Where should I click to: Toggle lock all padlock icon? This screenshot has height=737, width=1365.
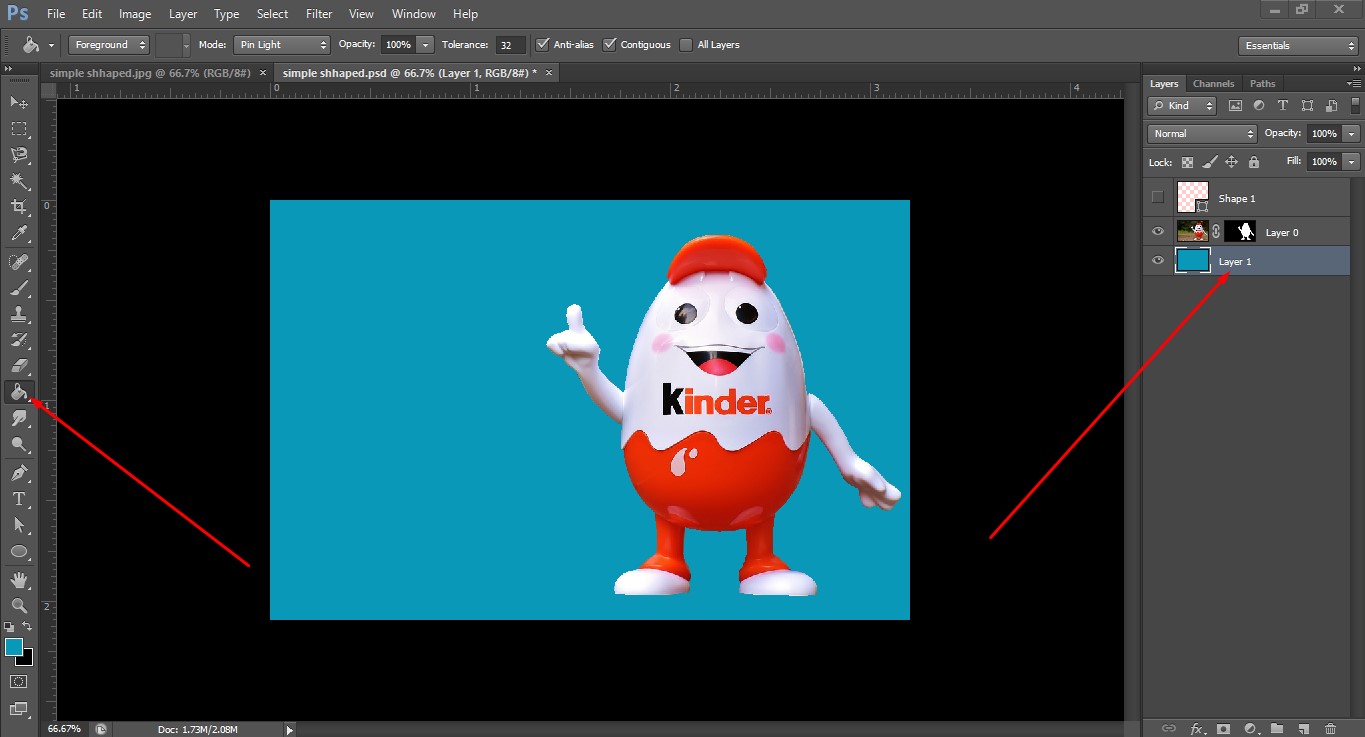pyautogui.click(x=1253, y=162)
